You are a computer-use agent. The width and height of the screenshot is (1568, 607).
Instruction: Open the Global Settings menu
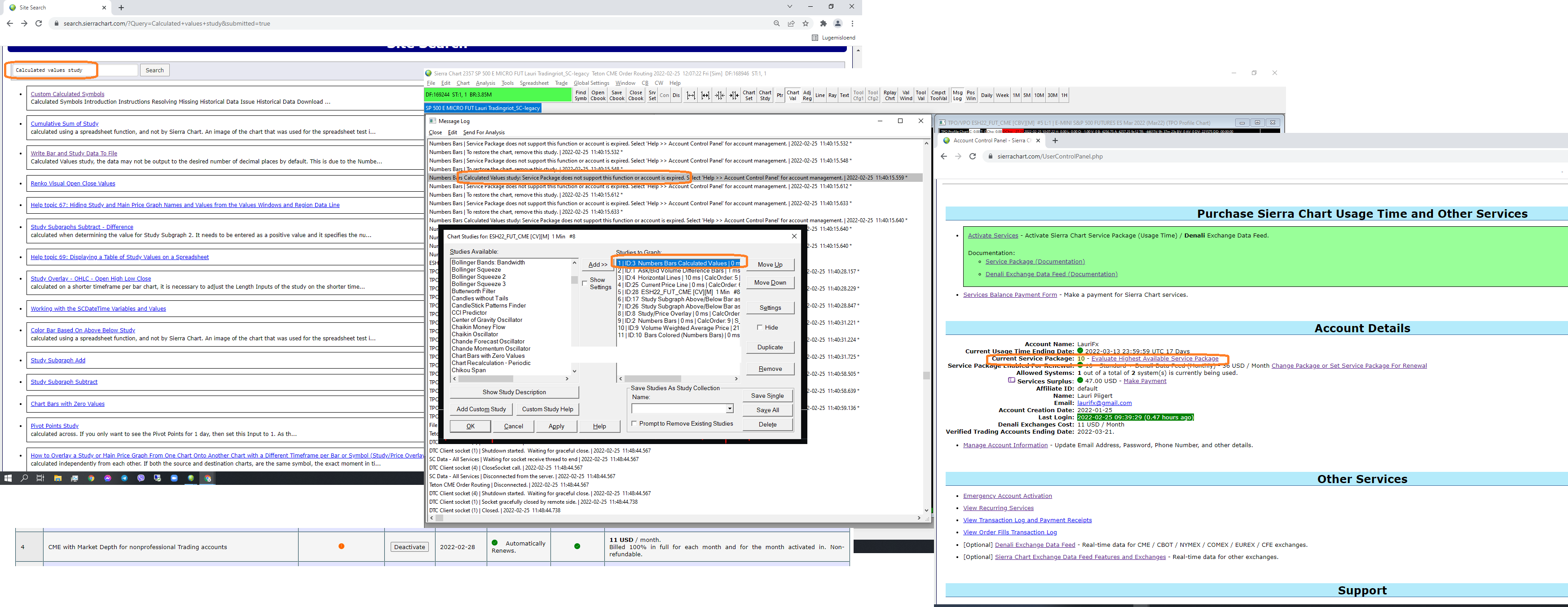[591, 84]
